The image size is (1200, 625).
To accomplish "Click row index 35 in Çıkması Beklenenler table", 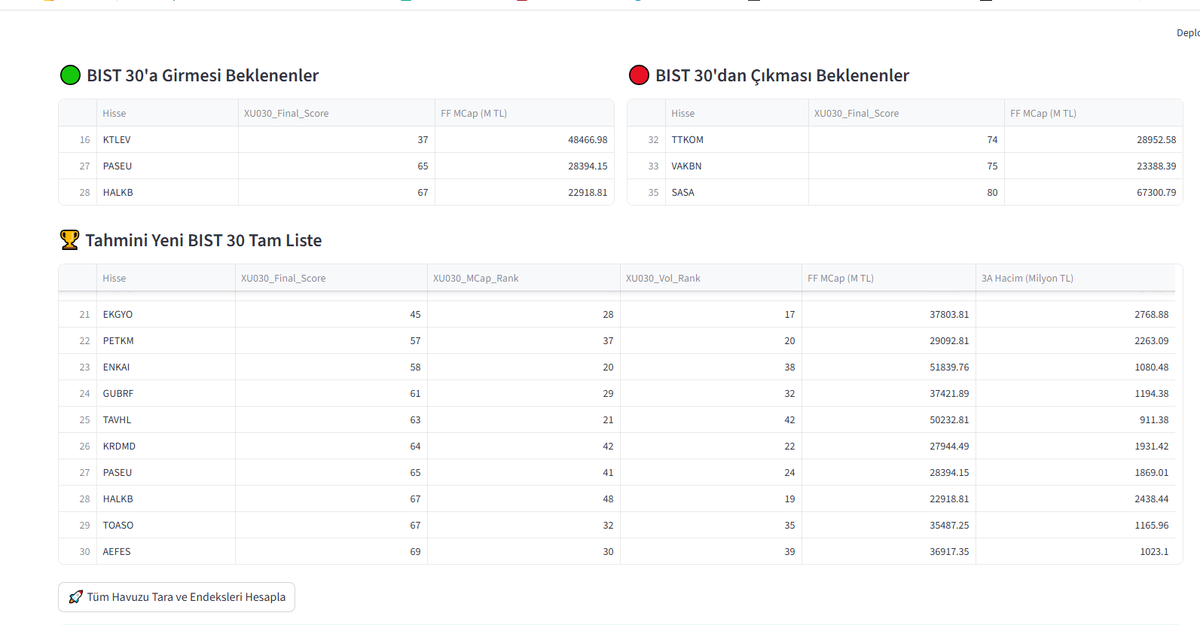I will coord(646,192).
